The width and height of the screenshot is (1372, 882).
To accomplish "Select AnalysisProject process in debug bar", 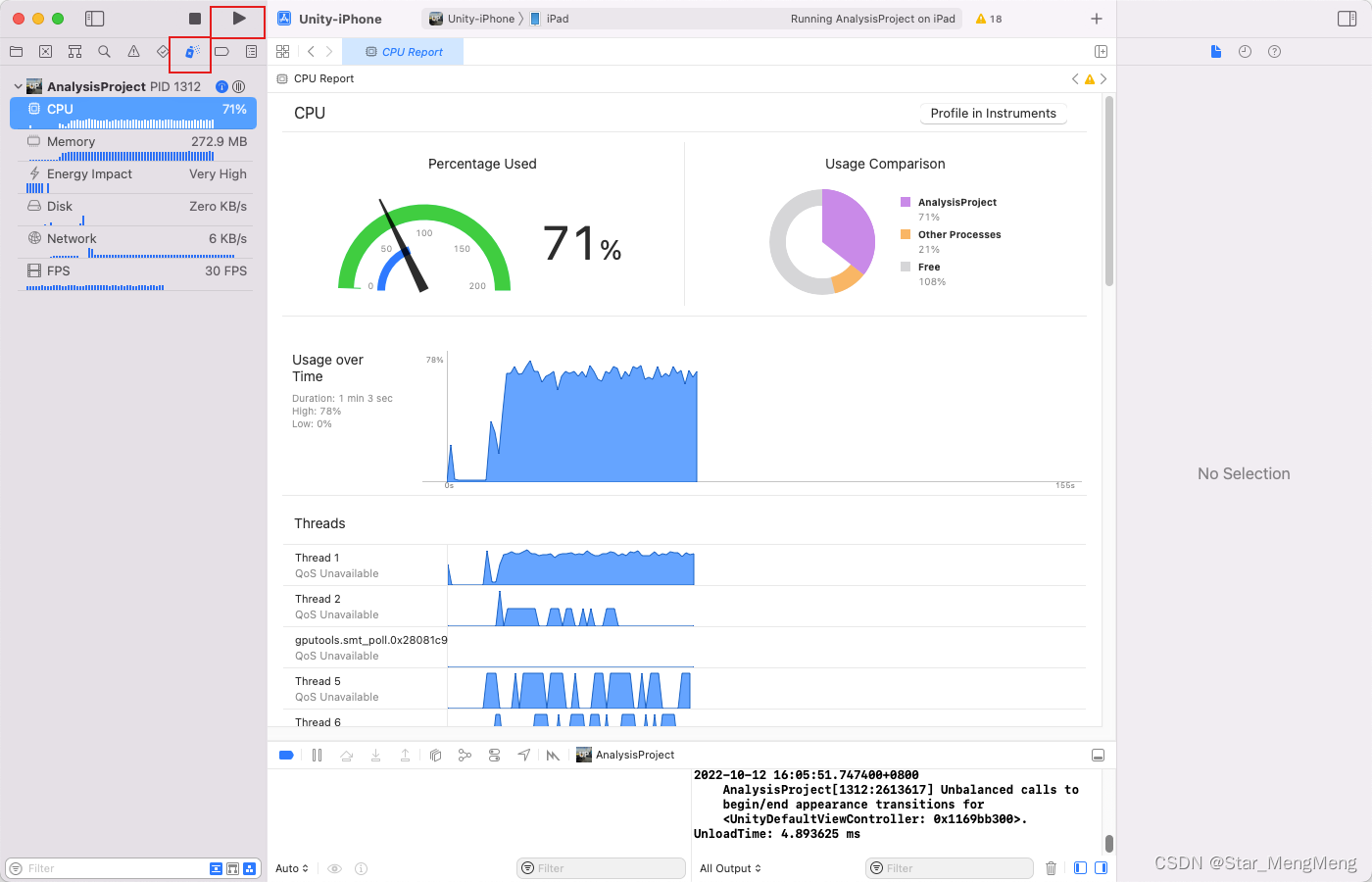I will tap(625, 755).
